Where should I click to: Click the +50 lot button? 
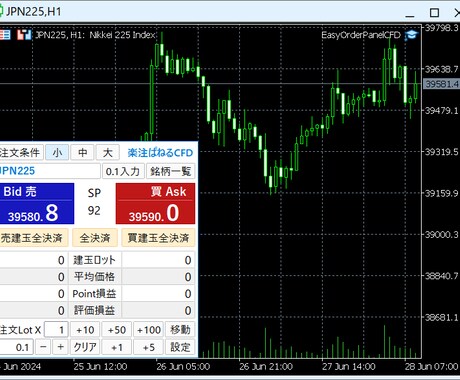(117, 330)
